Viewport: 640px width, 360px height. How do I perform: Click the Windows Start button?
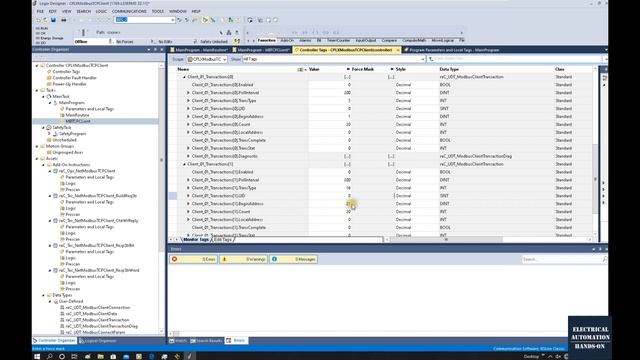point(37,356)
